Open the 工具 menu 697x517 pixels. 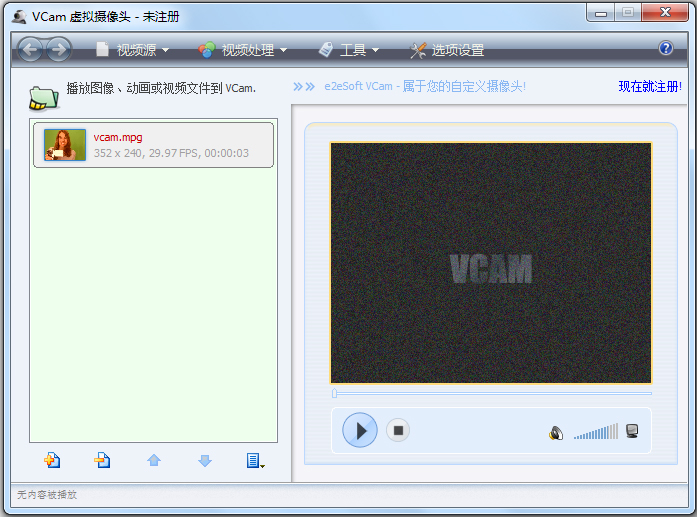(x=349, y=50)
